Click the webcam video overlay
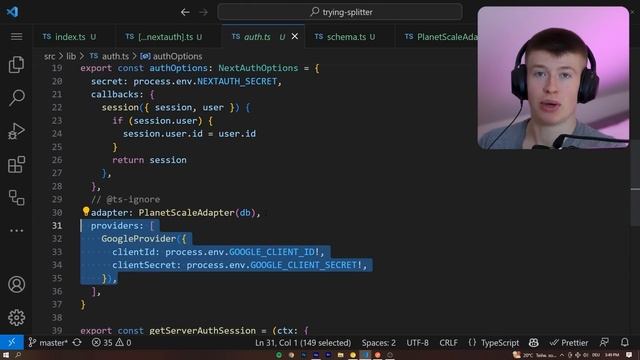 (x=553, y=78)
